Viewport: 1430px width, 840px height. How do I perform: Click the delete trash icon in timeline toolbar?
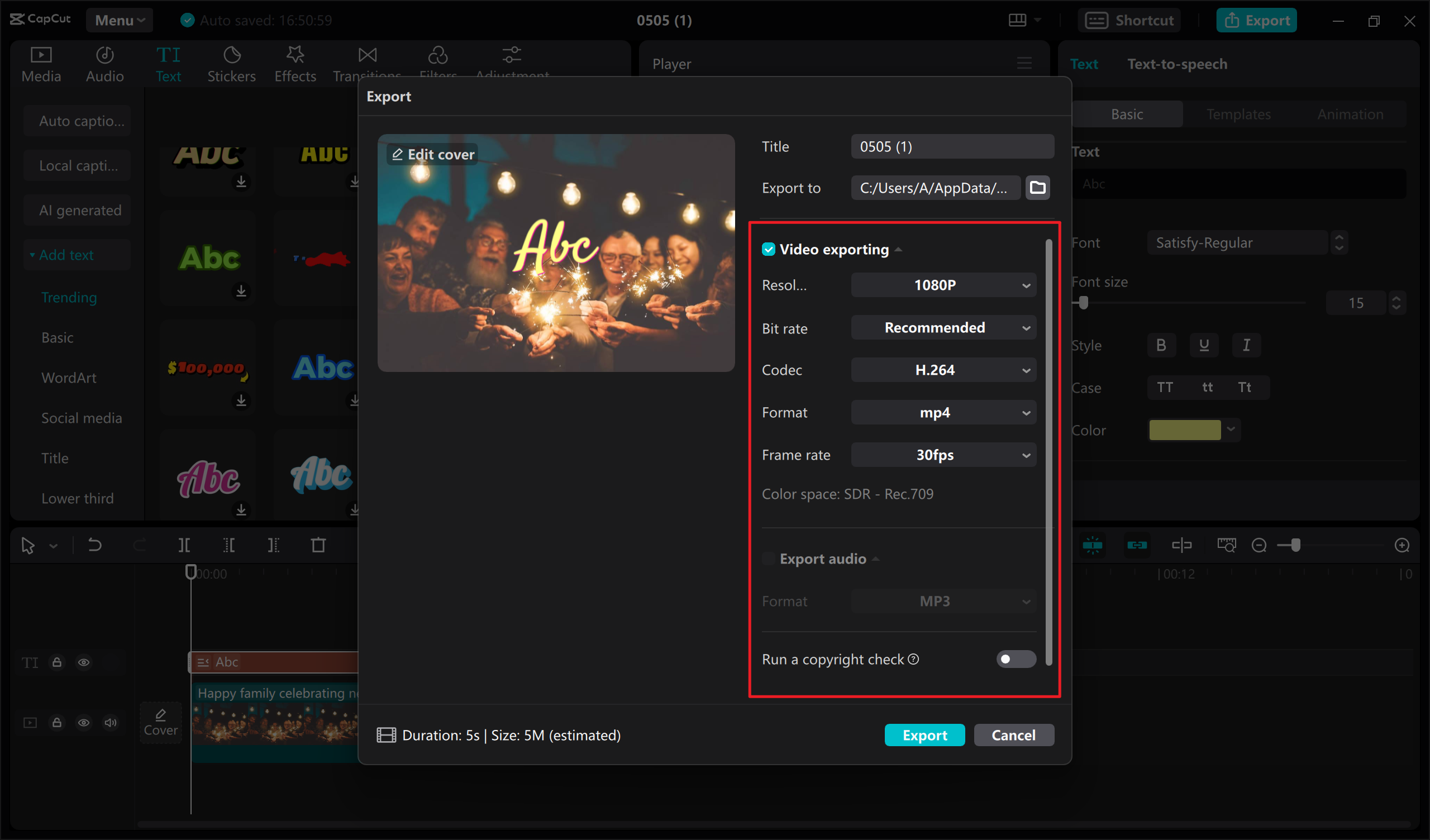[x=318, y=546]
